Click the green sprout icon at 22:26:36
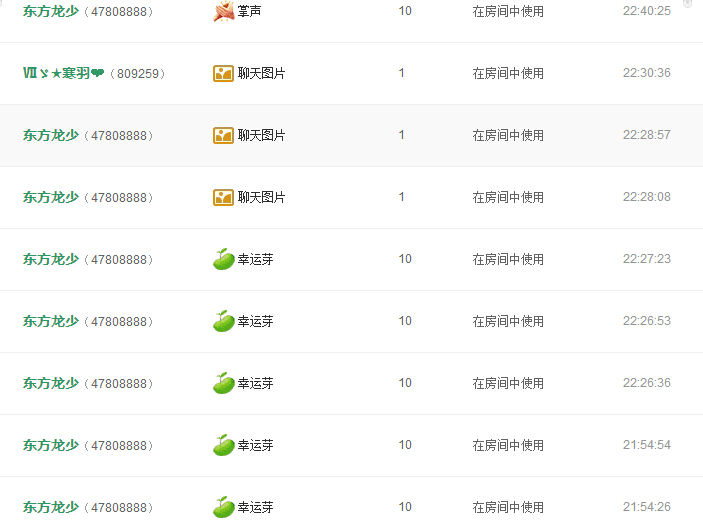Image resolution: width=703 pixels, height=532 pixels. [x=223, y=383]
